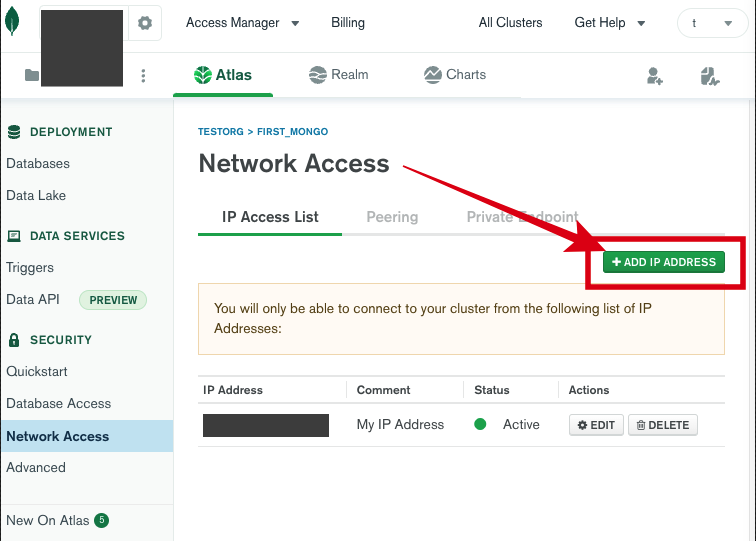Image resolution: width=756 pixels, height=541 pixels.
Task: Click the MongoDB leaf logo
Action: (x=12, y=22)
